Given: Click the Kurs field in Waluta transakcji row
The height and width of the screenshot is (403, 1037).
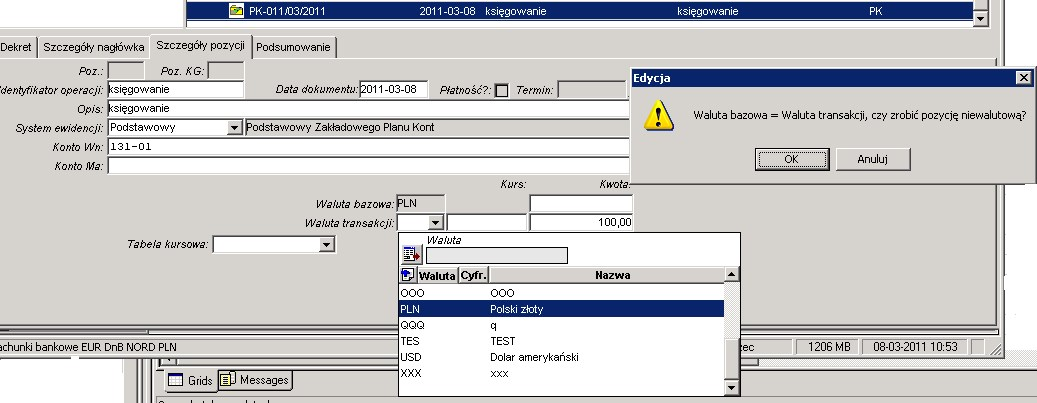Looking at the screenshot, I should 487,222.
